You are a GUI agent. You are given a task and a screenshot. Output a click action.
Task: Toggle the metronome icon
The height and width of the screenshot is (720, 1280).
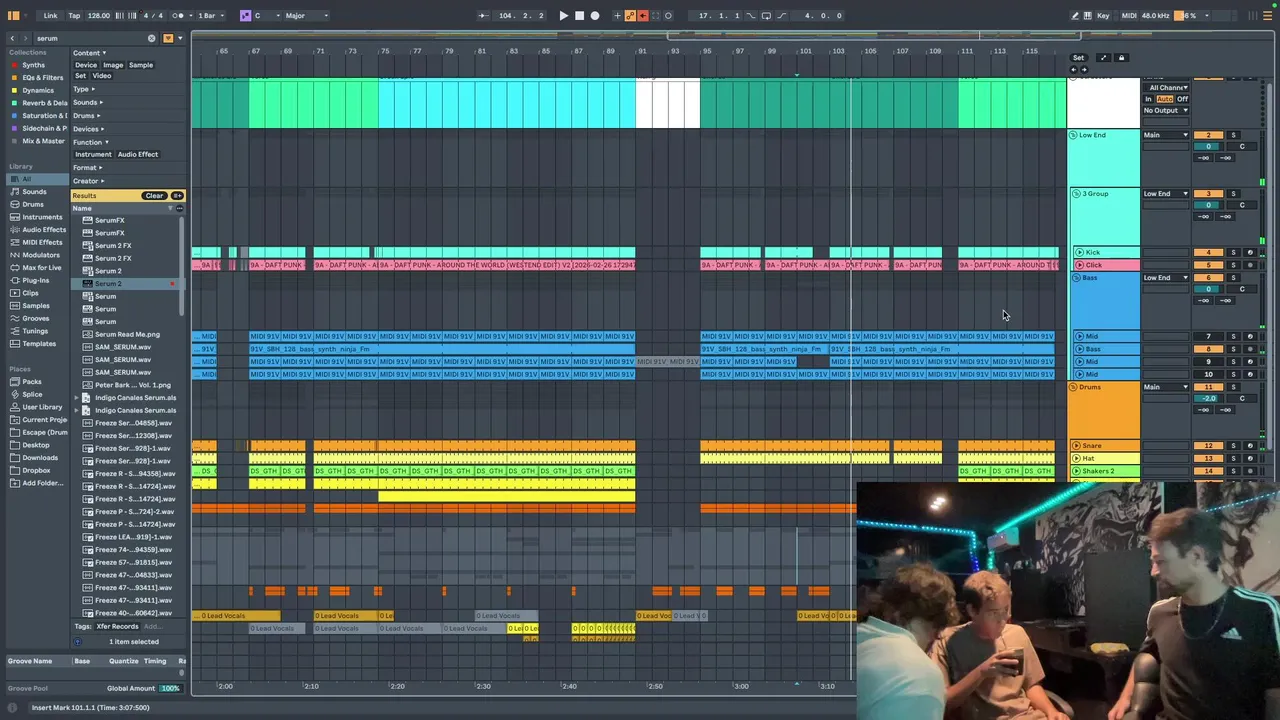[179, 15]
